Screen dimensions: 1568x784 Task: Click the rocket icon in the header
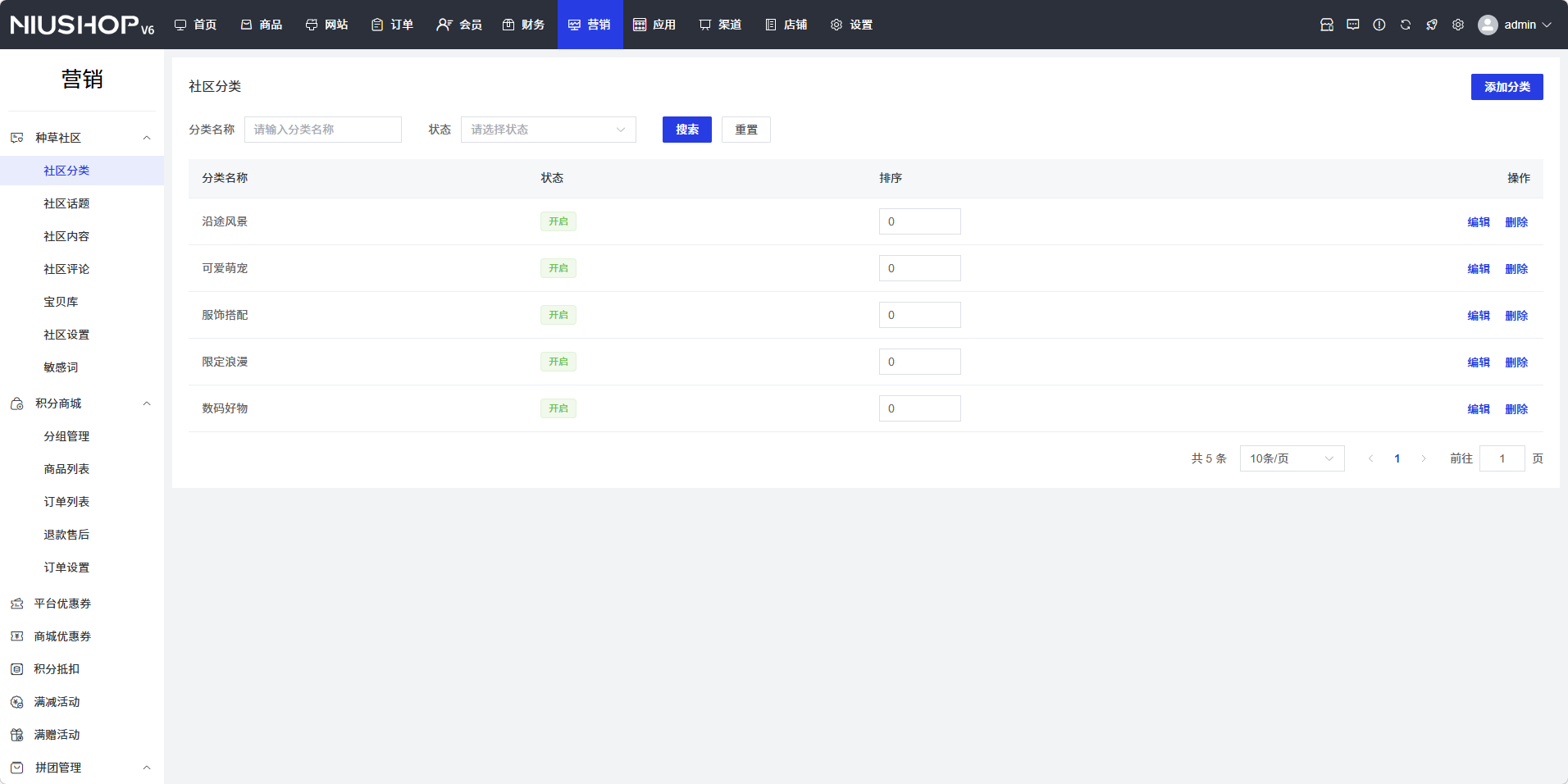(x=1431, y=25)
